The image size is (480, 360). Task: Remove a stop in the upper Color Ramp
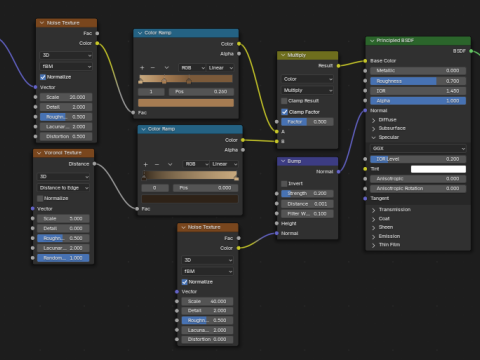[x=153, y=68]
